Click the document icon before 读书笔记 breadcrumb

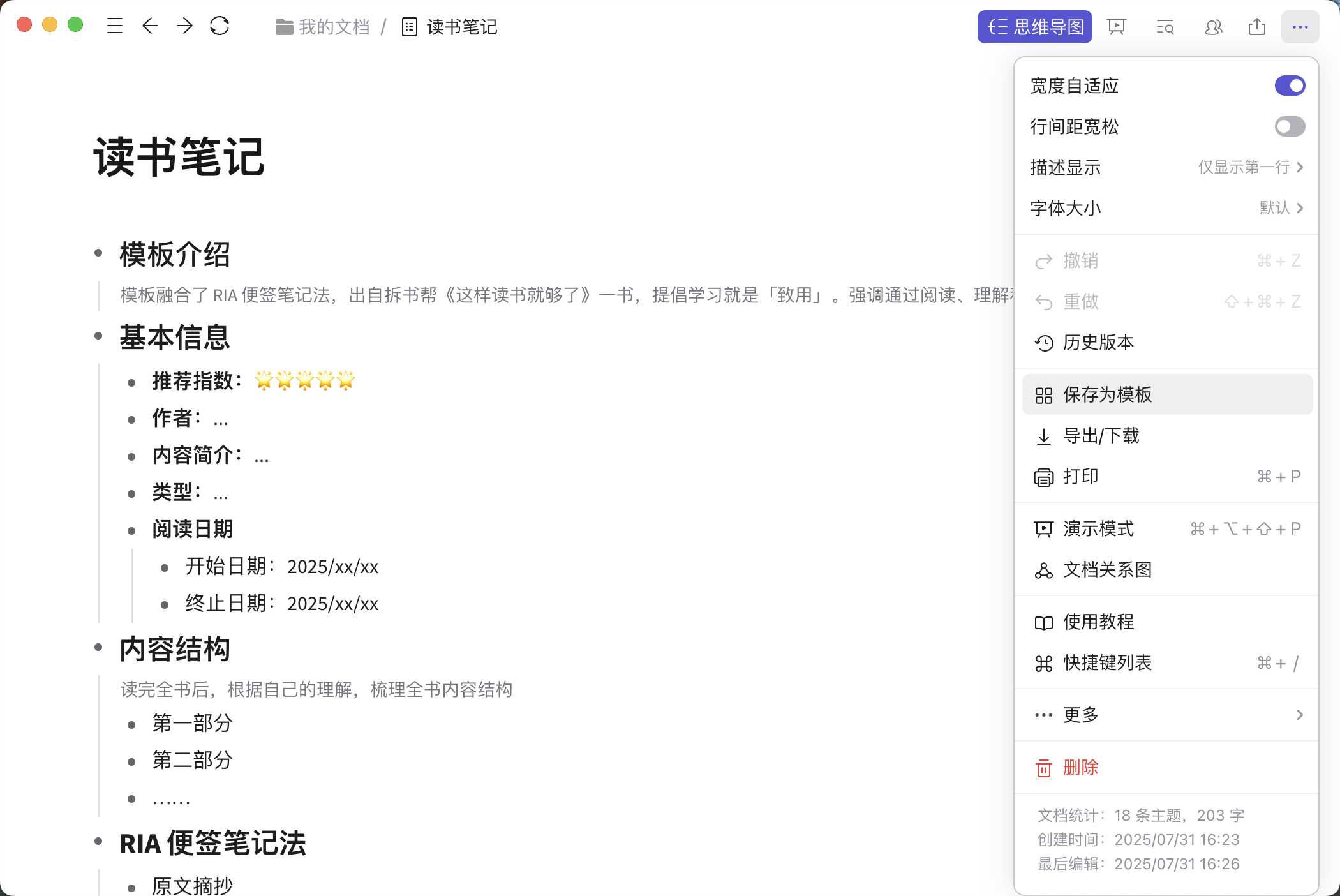pos(410,27)
